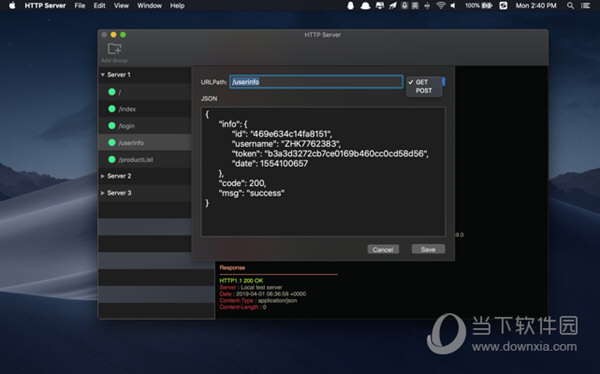This screenshot has width=600, height=374.
Task: Open Spotlight search magnifier
Action: coord(570,5)
